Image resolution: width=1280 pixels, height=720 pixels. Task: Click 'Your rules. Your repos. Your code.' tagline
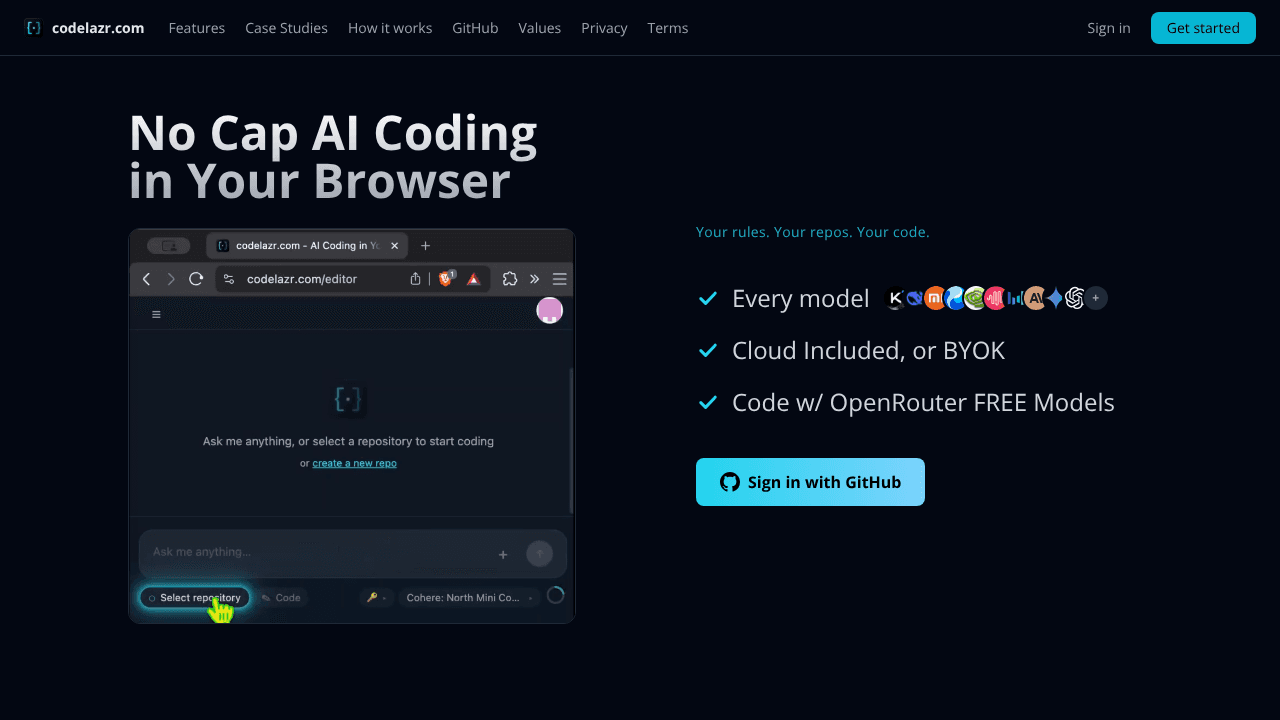click(x=813, y=232)
